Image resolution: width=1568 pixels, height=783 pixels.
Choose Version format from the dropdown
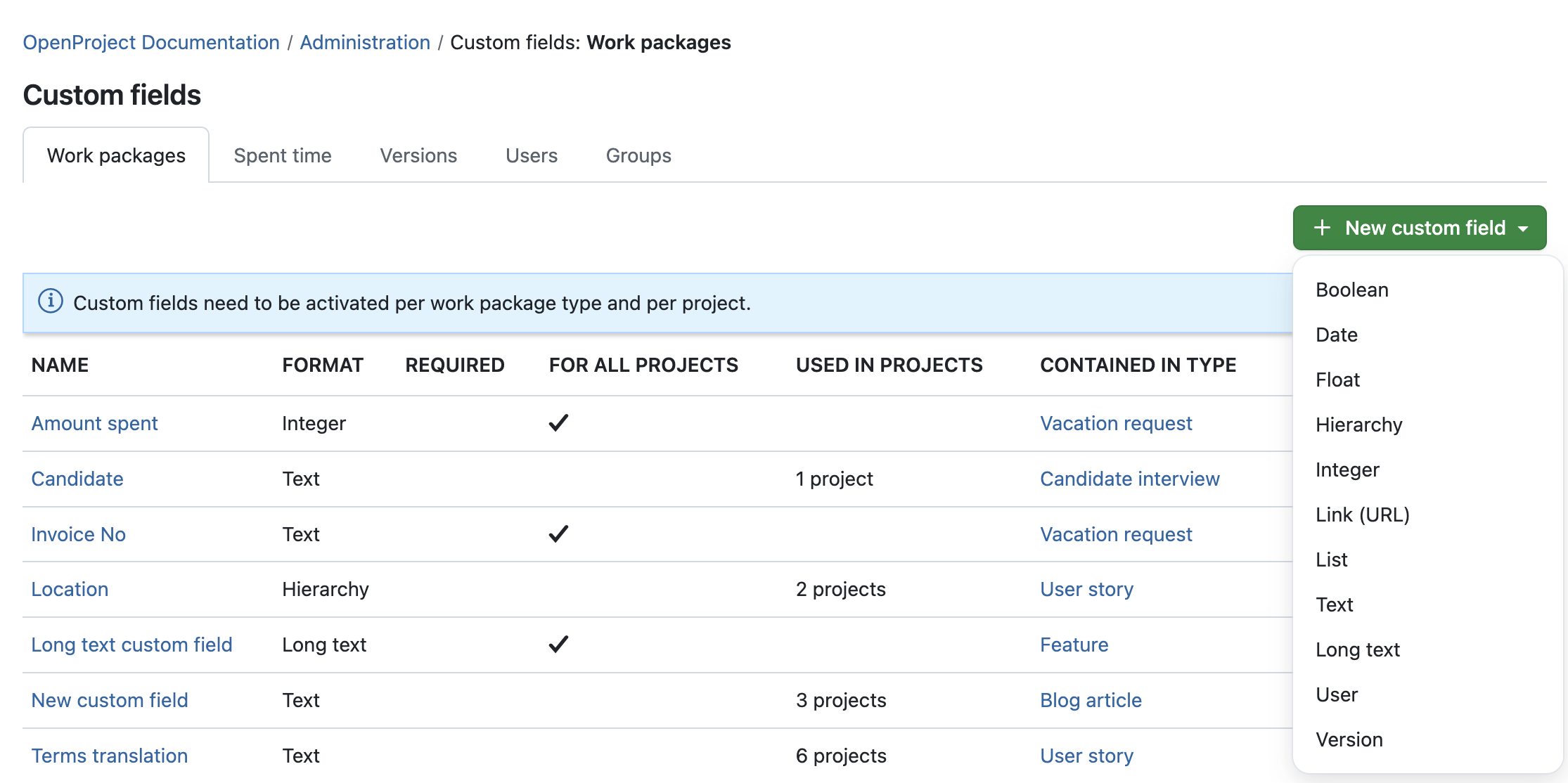[1349, 739]
